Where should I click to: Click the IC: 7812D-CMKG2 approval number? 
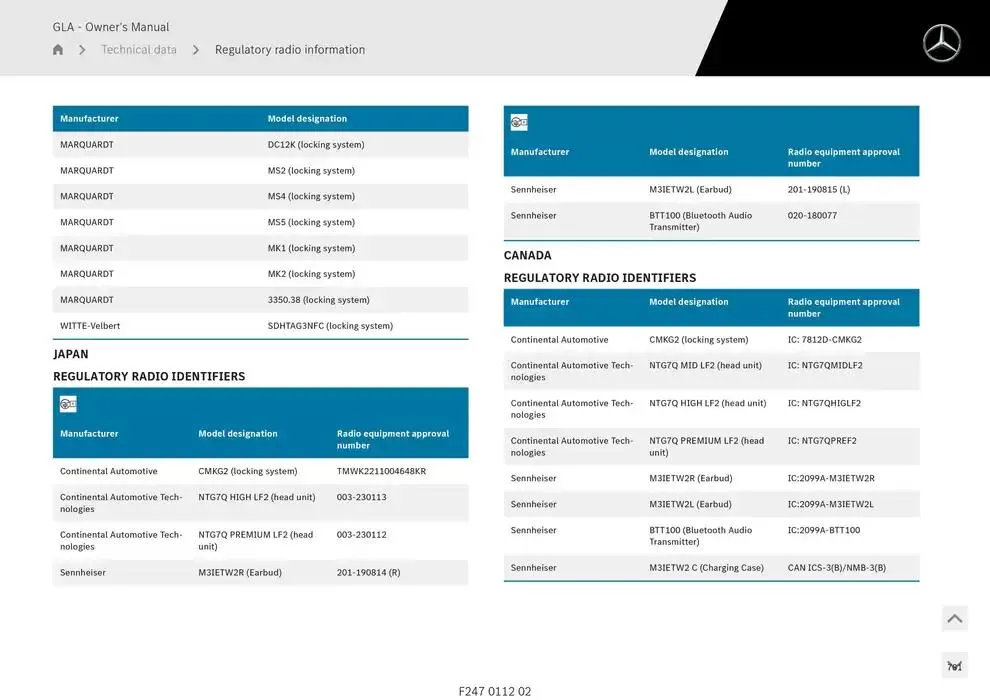(824, 340)
